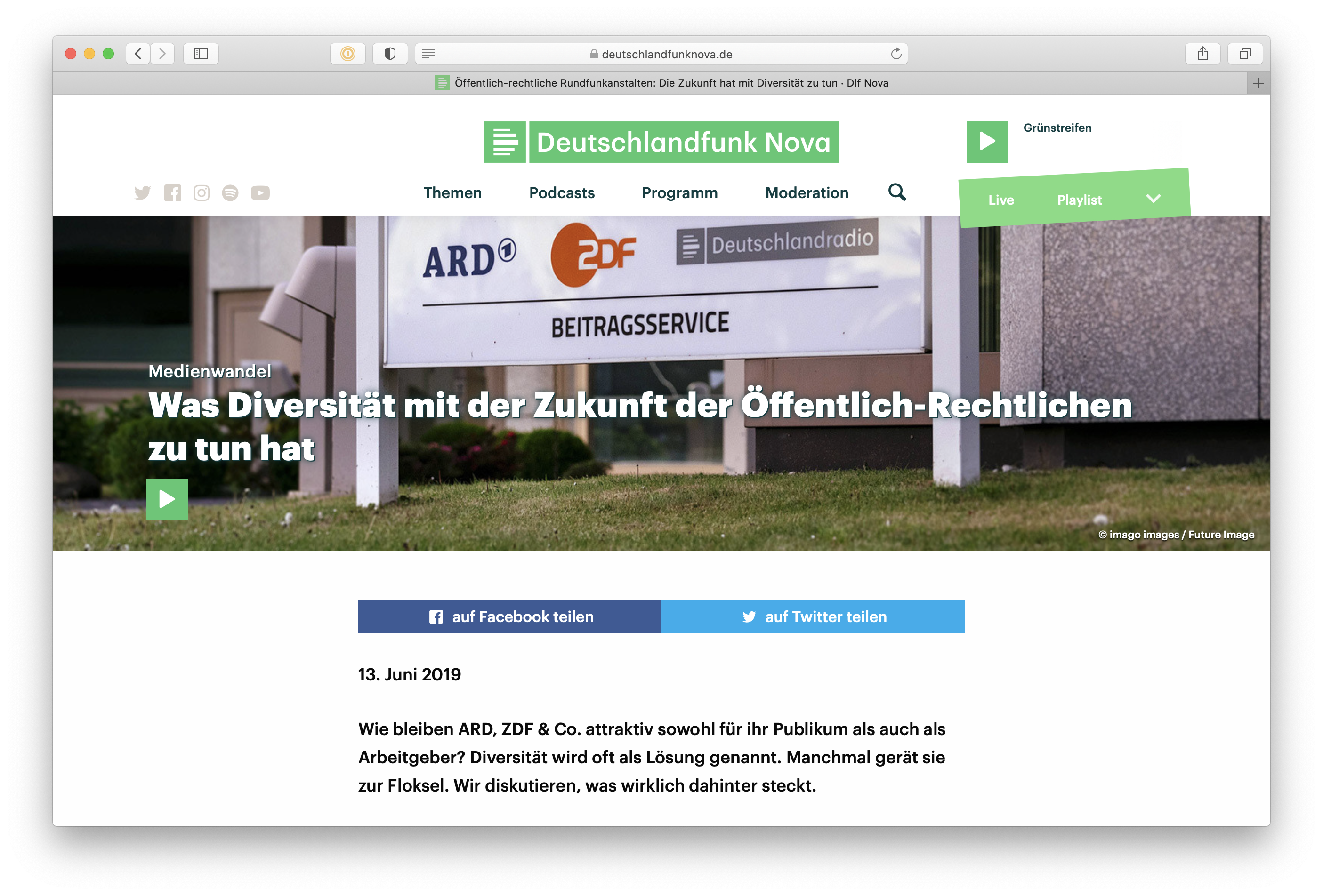Open Deutschlandfunk Nova Twitter profile icon

coord(142,193)
